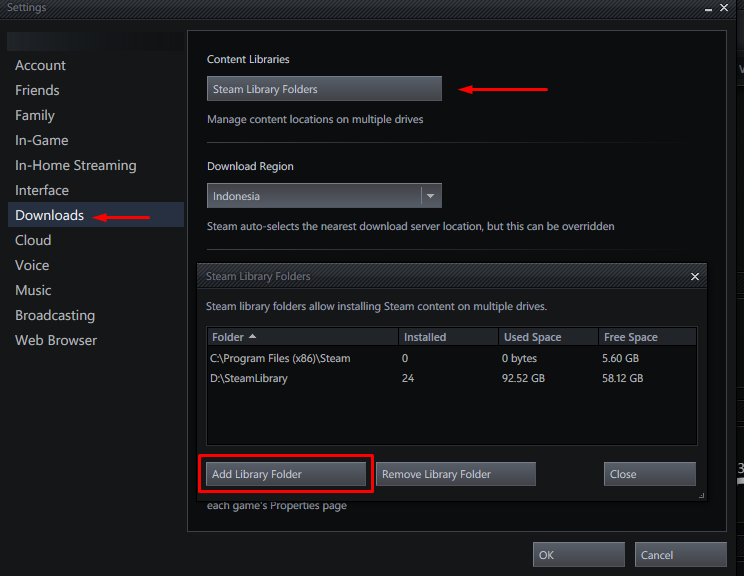Click the Remove Library Folder button
This screenshot has width=744, height=576.
pos(456,474)
